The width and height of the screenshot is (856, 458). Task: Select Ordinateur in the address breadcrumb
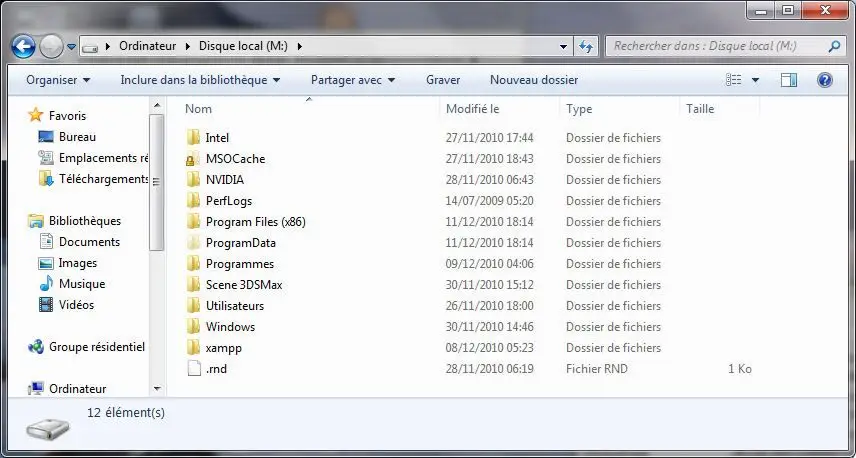pos(147,46)
